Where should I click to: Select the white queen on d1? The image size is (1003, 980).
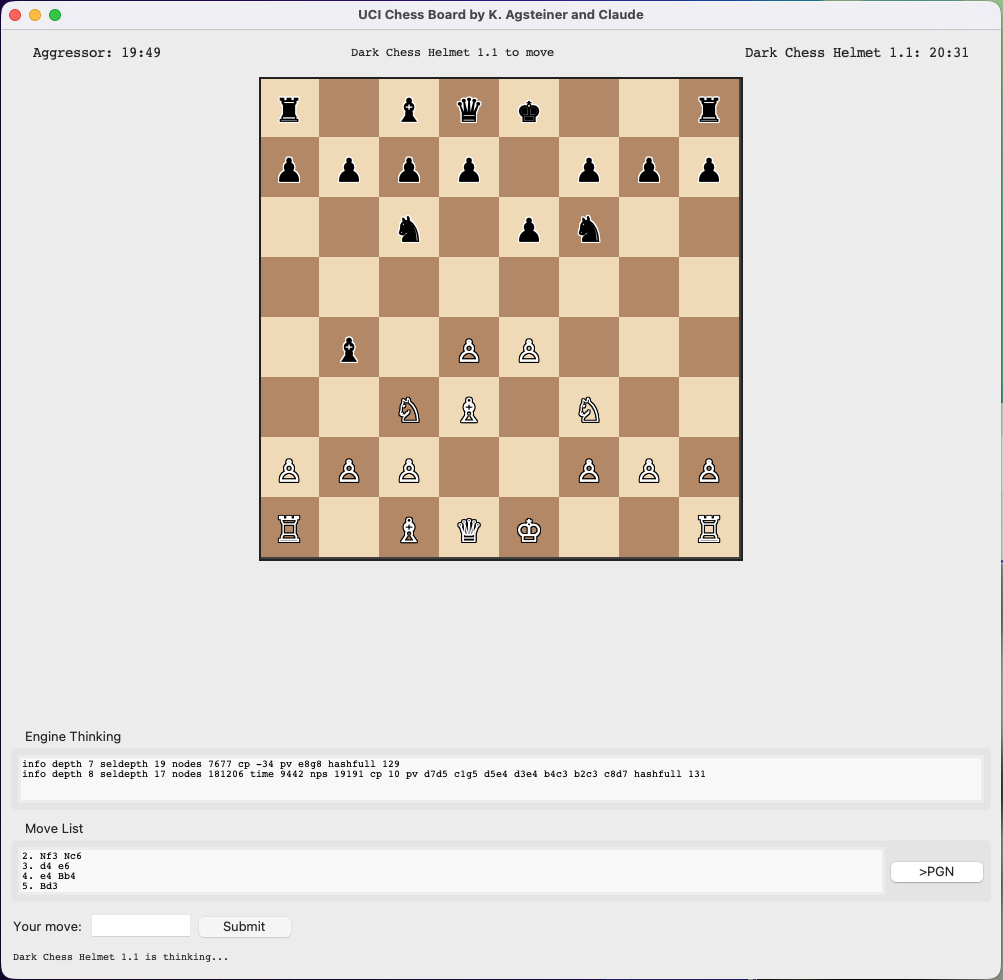point(469,528)
